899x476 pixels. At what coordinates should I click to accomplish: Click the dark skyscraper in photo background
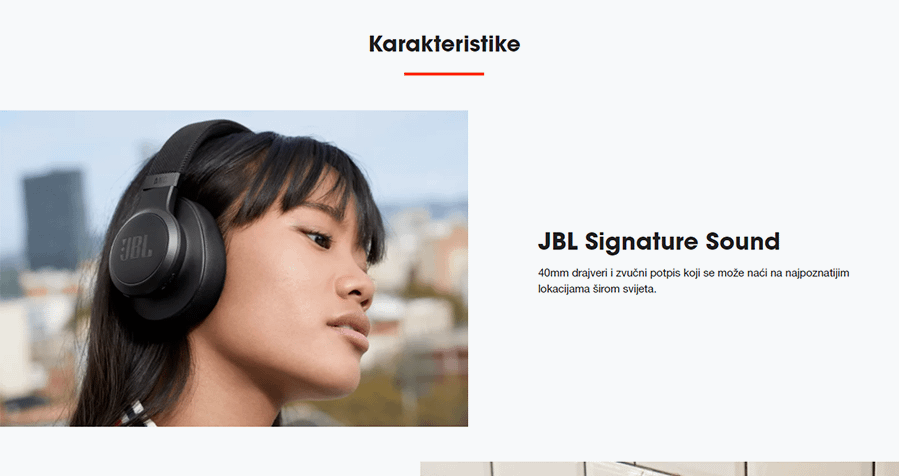click(56, 218)
